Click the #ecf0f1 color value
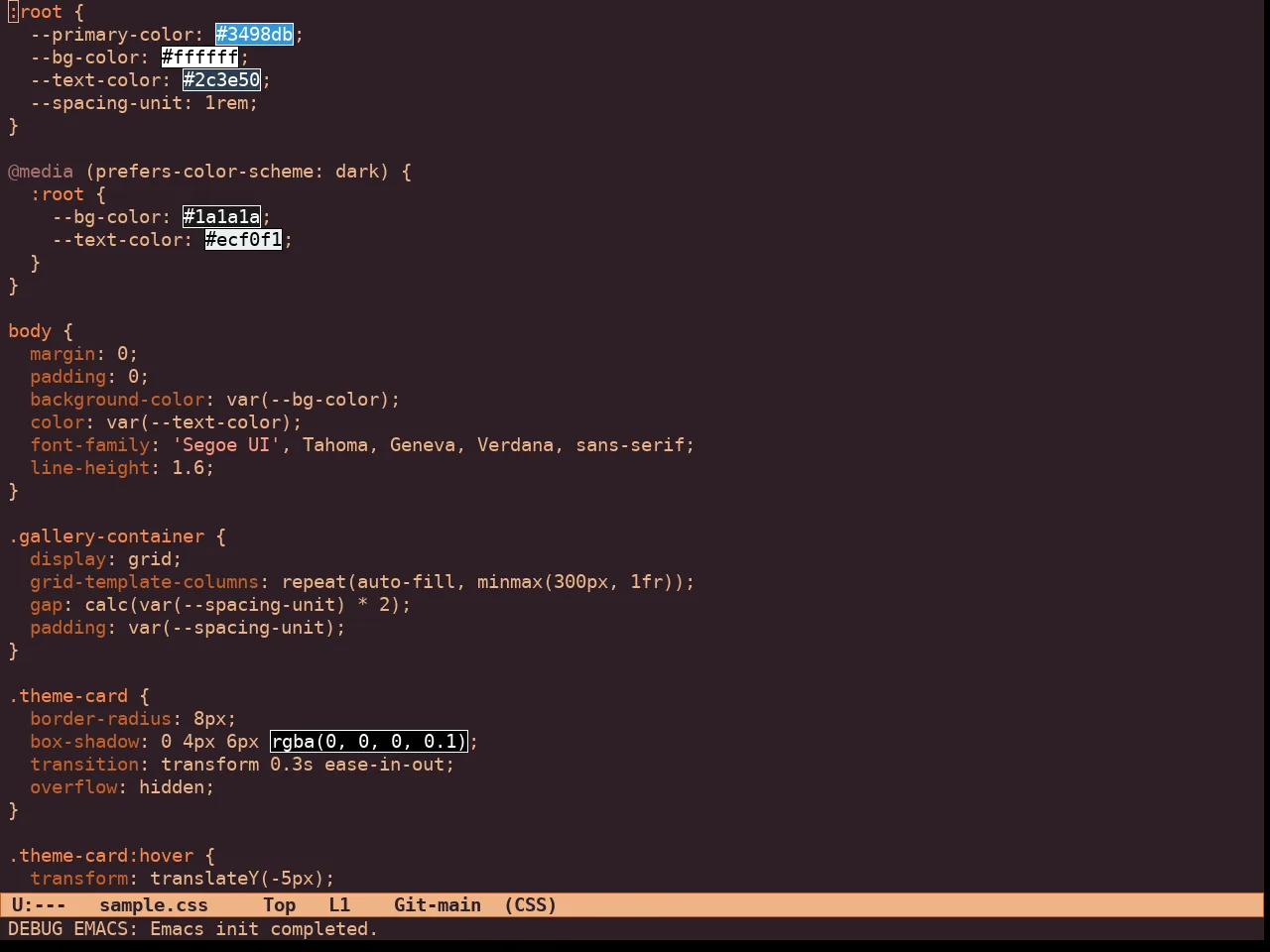The image size is (1270, 952). coord(243,239)
